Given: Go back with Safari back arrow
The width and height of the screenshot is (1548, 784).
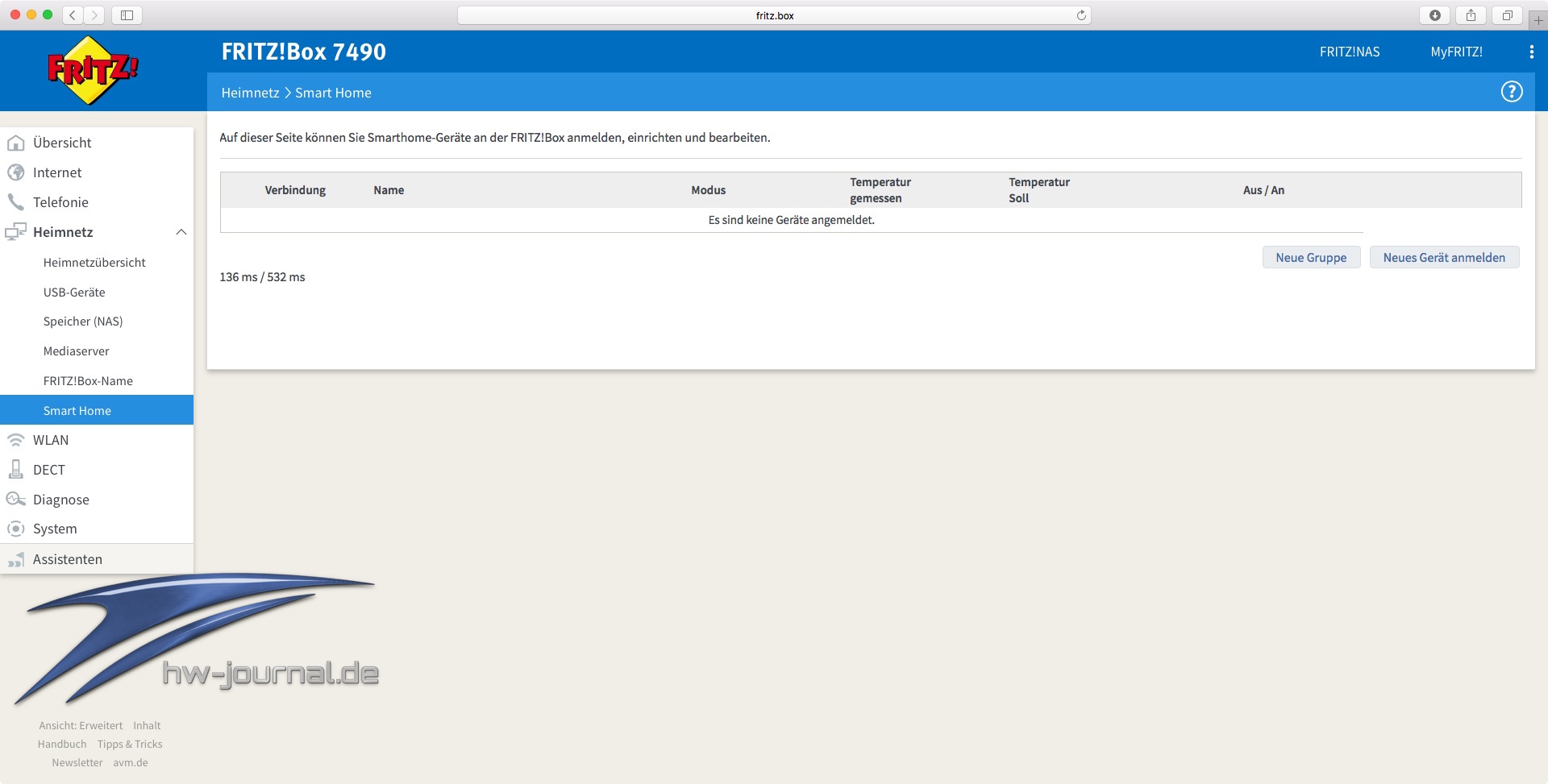Looking at the screenshot, I should pyautogui.click(x=73, y=15).
